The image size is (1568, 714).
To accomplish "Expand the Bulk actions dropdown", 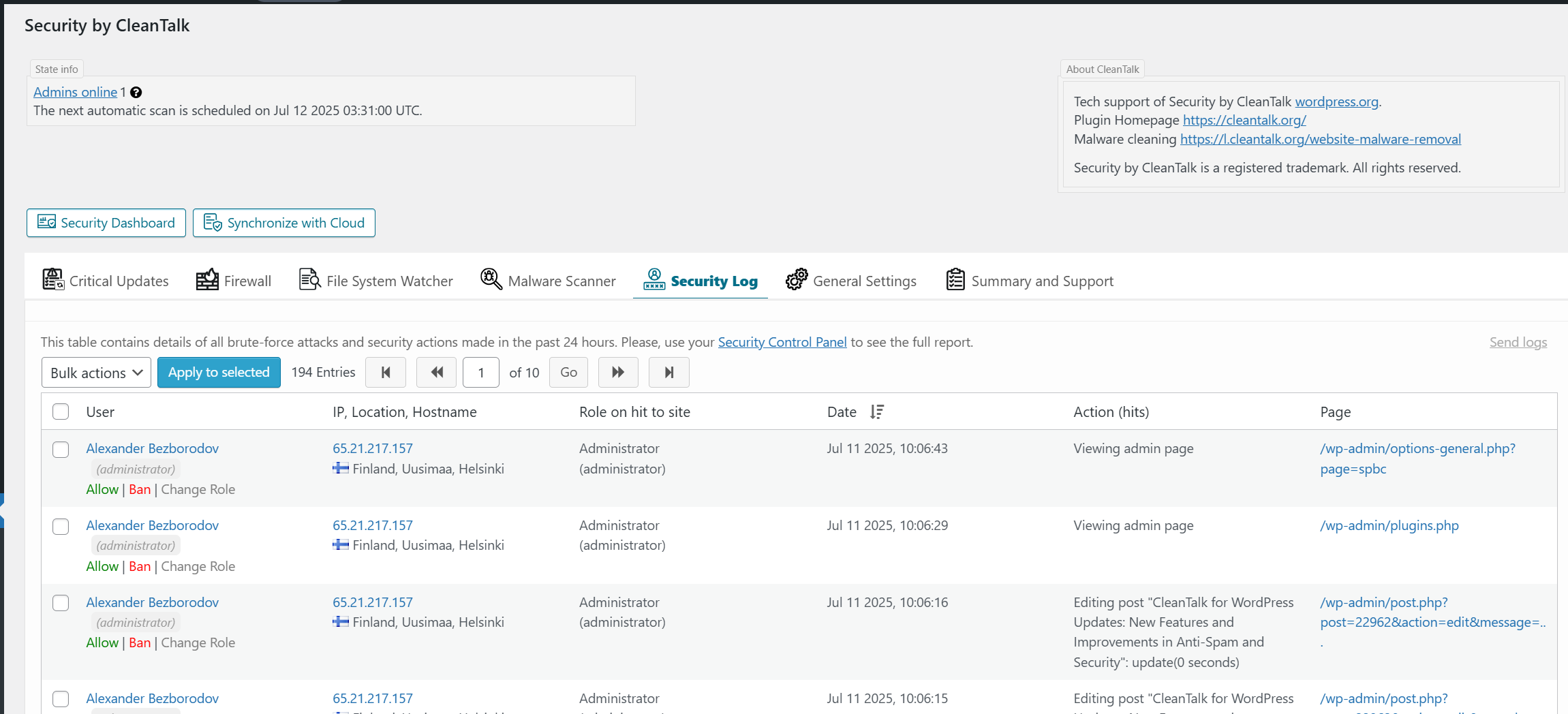I will (96, 373).
